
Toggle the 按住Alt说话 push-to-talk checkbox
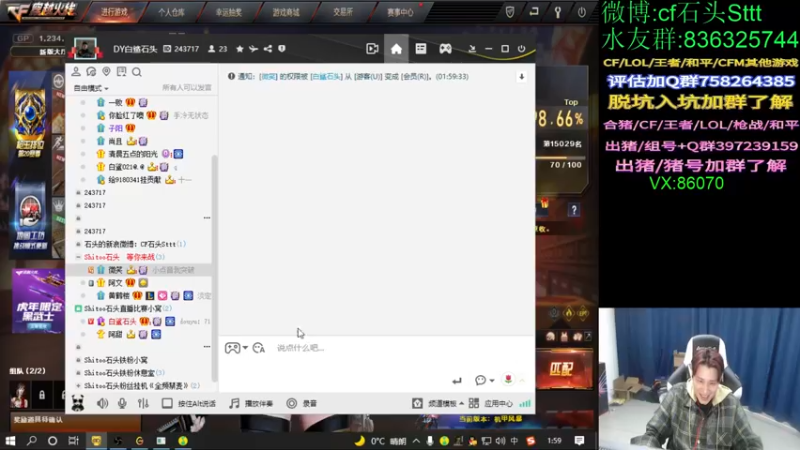167,403
